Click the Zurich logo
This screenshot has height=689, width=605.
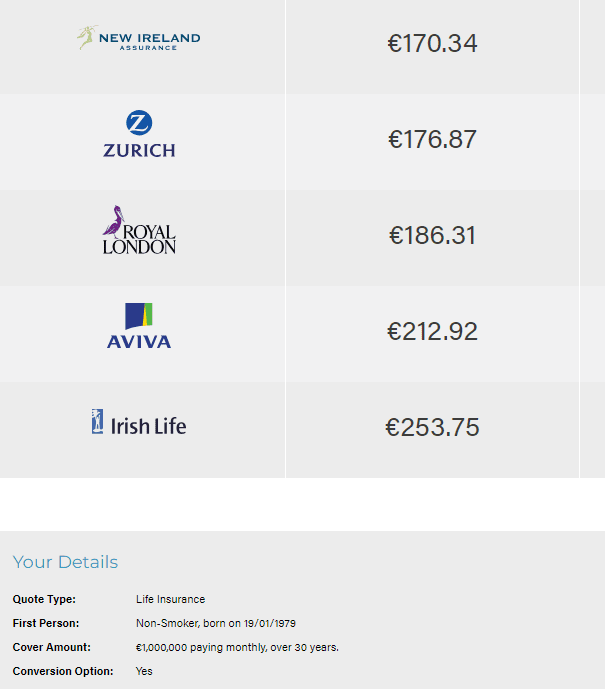tap(139, 137)
